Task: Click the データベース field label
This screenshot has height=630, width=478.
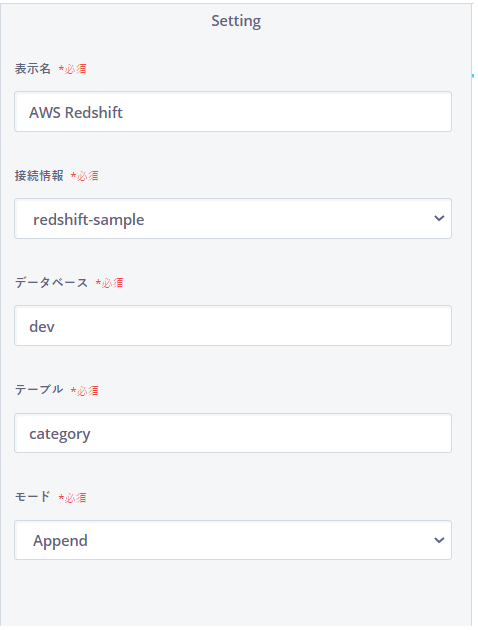Action: [51, 282]
